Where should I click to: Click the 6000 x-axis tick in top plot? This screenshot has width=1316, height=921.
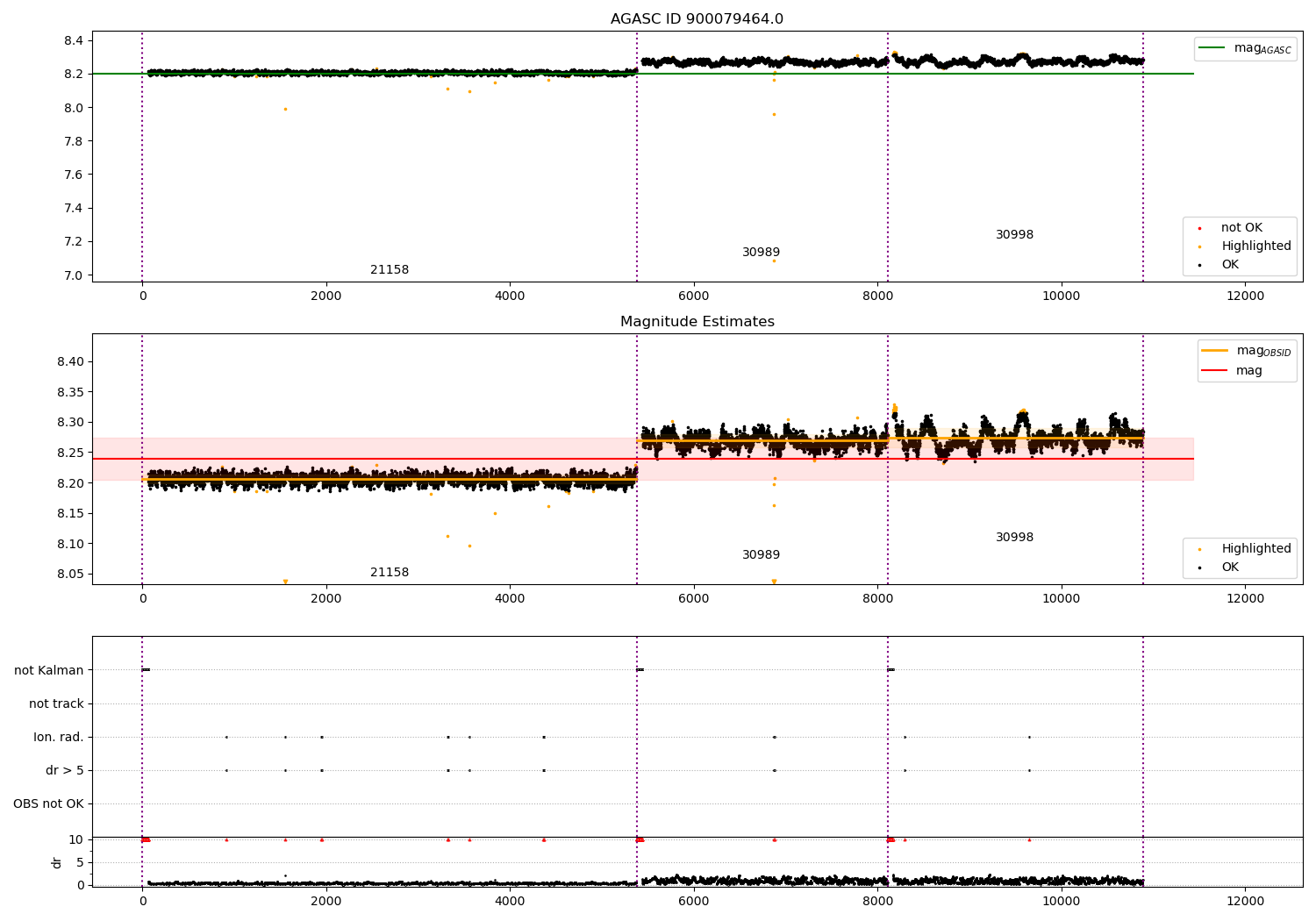click(x=694, y=296)
